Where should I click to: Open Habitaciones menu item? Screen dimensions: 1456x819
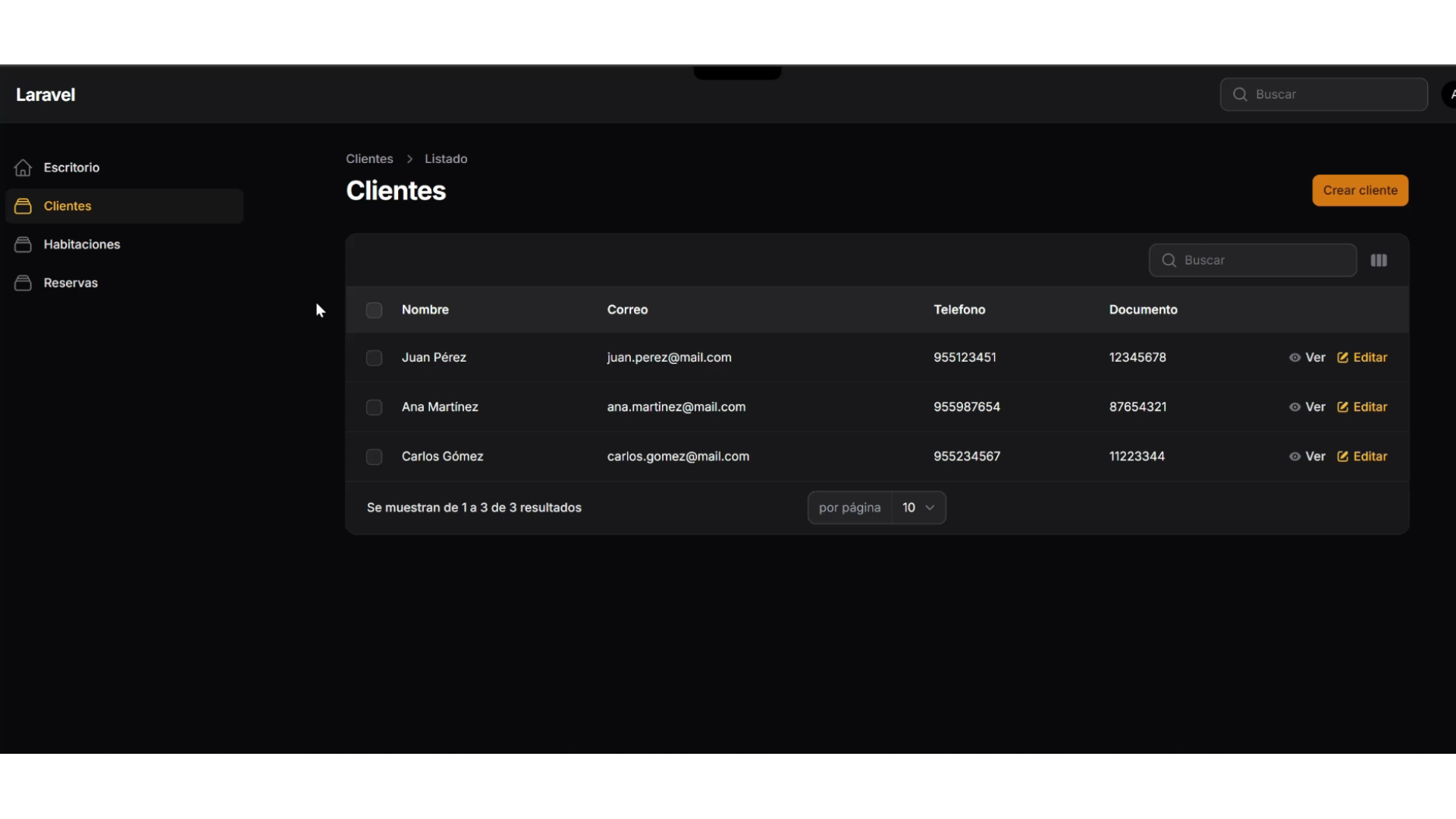coord(82,244)
